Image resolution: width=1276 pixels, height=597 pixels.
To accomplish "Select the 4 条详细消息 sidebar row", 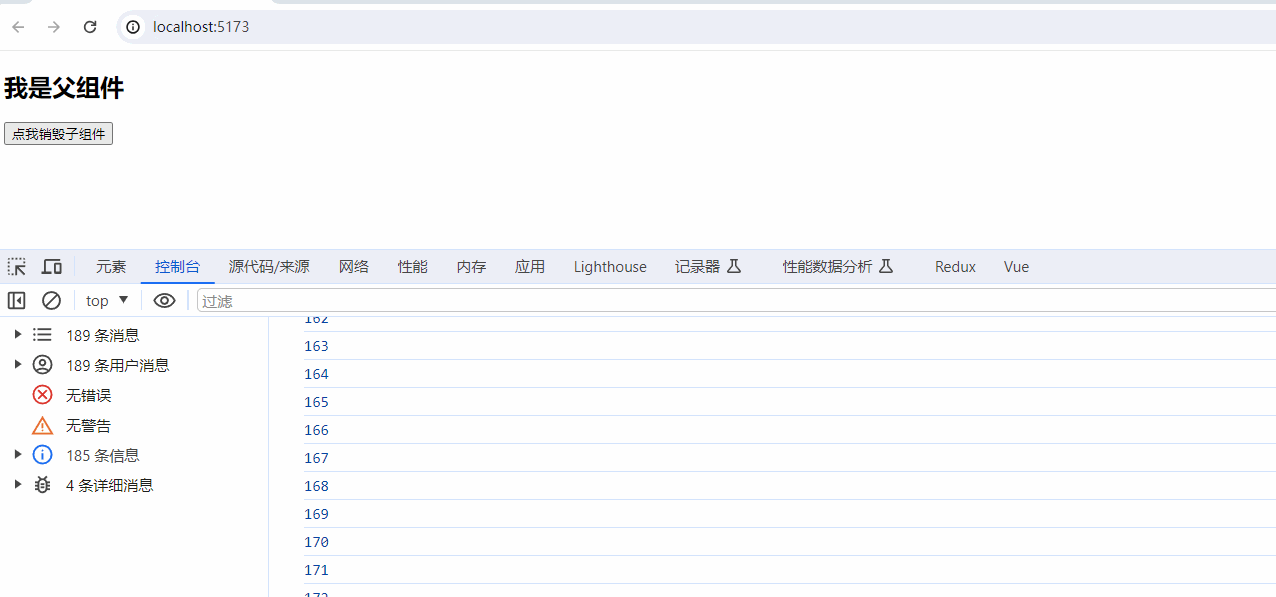I will tap(134, 485).
